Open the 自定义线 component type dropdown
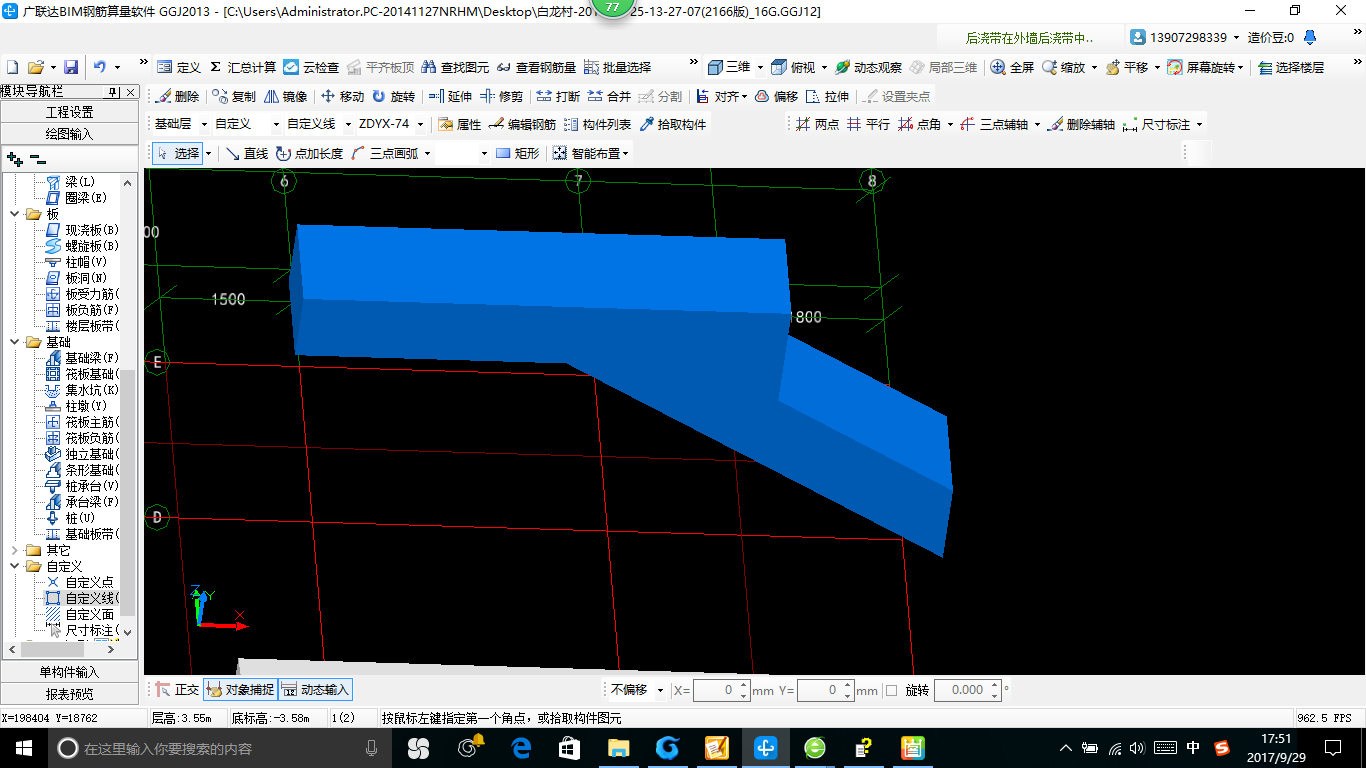Screen dimensions: 1366x768 click(x=349, y=124)
